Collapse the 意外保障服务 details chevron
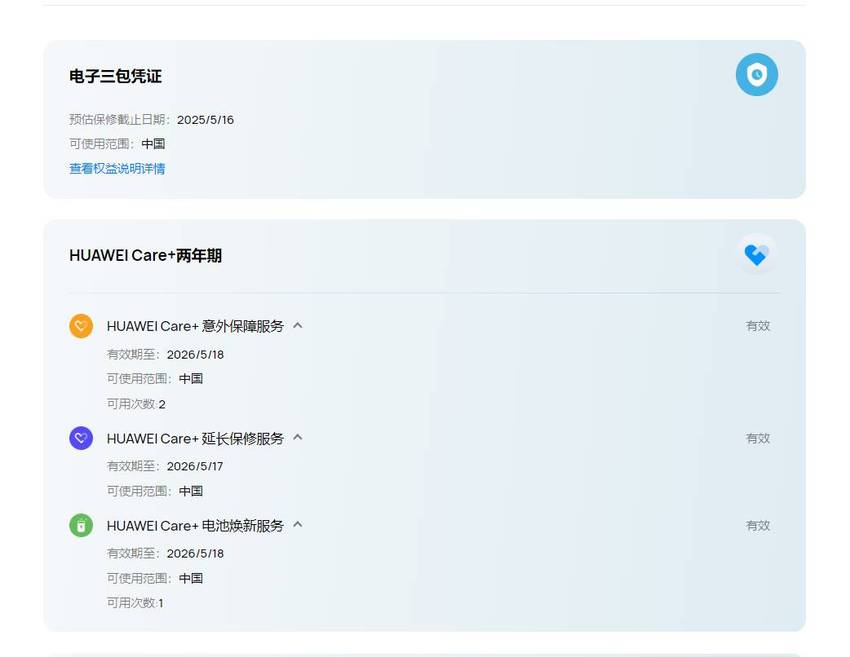This screenshot has width=850, height=657. [298, 325]
